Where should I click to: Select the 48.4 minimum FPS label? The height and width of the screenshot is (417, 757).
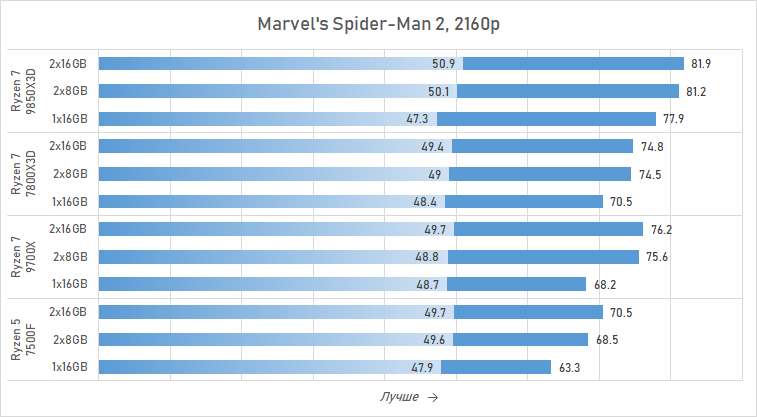tap(426, 202)
